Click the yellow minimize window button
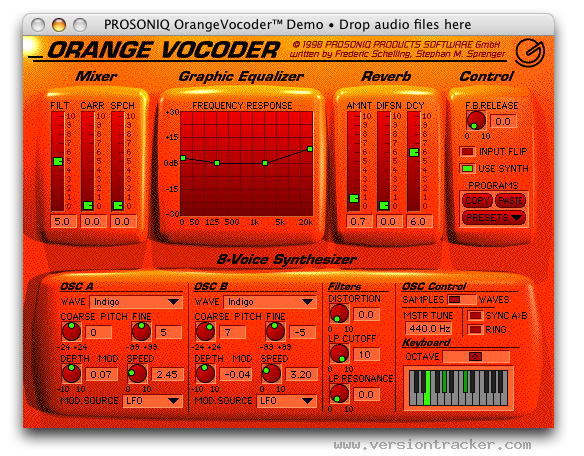The width and height of the screenshot is (584, 456). point(59,25)
